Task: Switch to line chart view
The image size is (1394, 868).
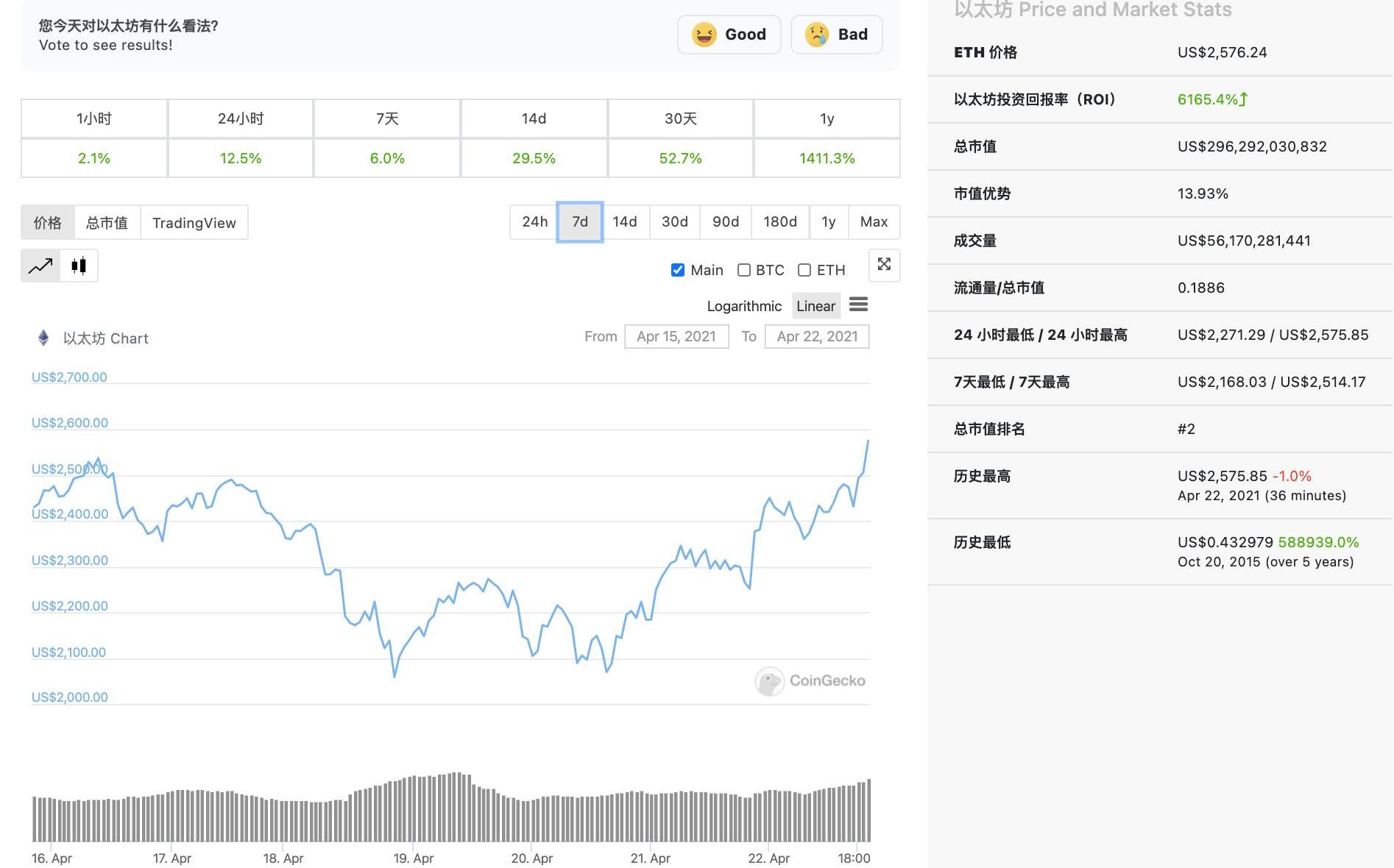Action: click(x=40, y=266)
